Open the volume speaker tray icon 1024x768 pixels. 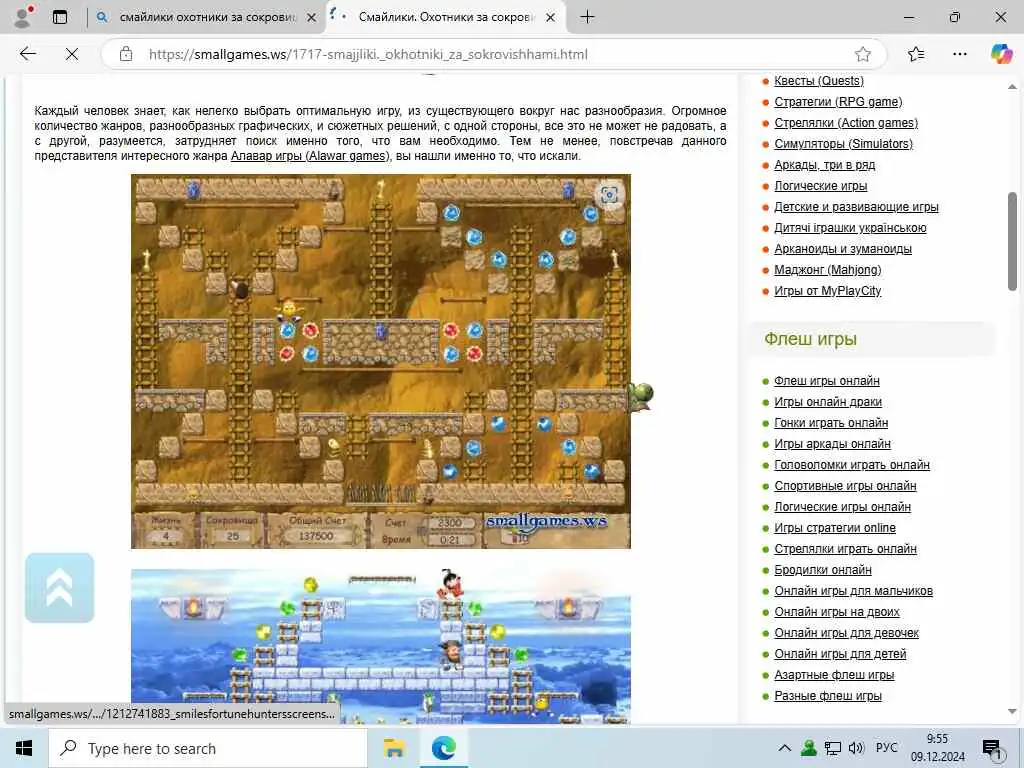[x=856, y=748]
